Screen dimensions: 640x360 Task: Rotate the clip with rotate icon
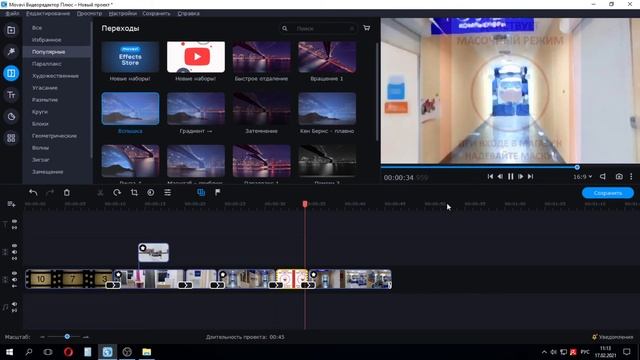point(117,192)
